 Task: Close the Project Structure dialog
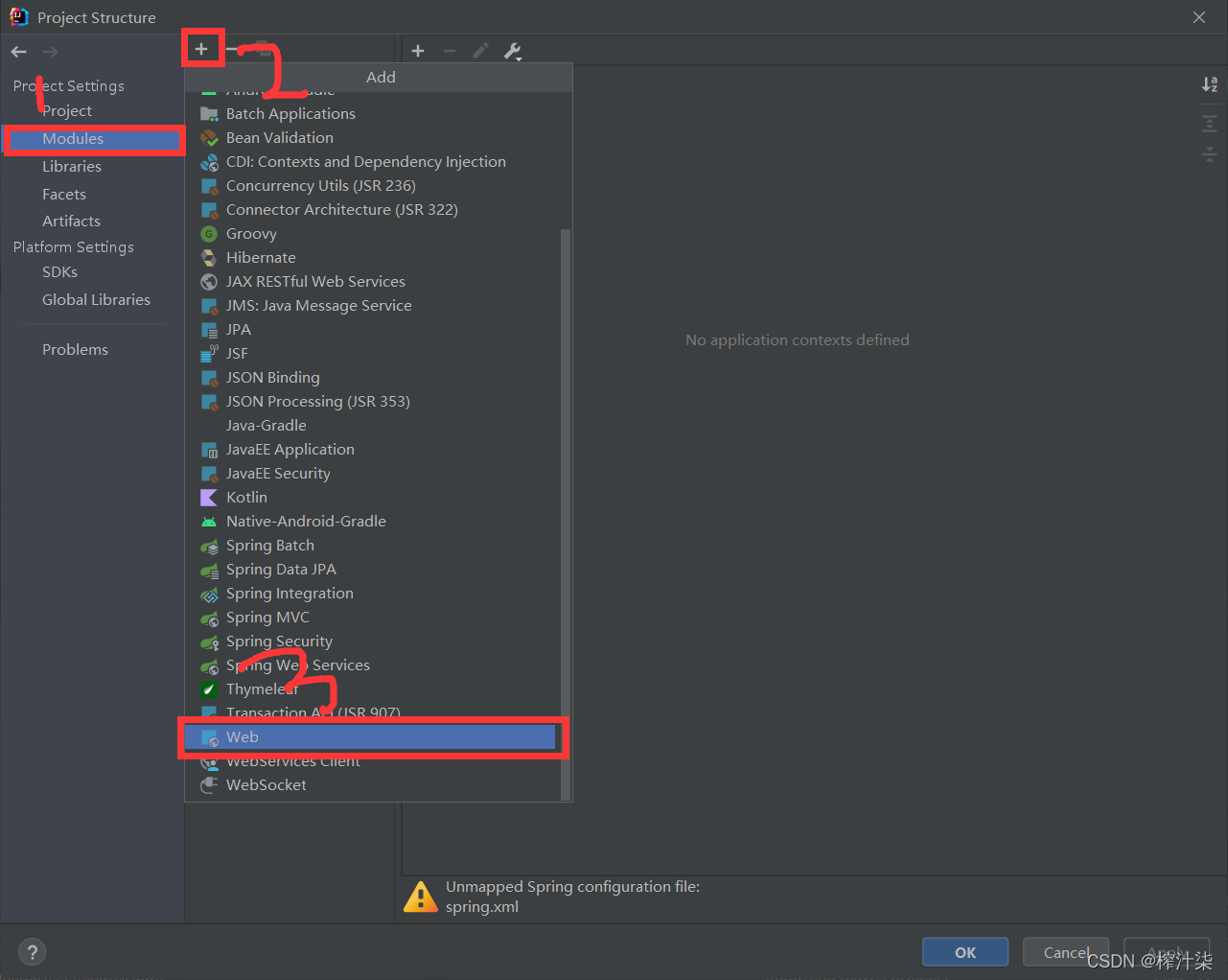coord(1199,17)
